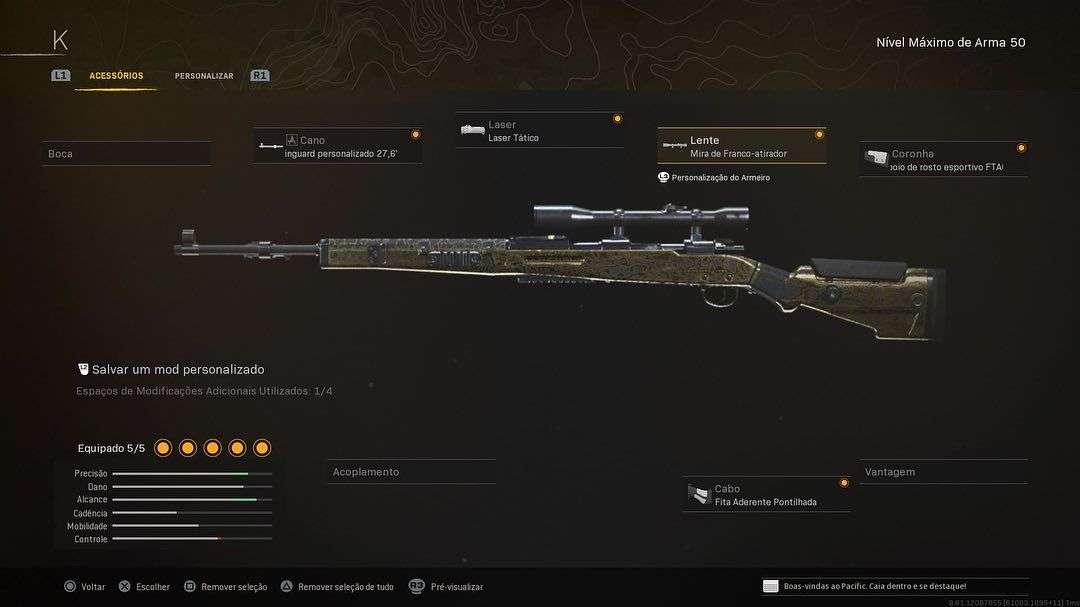Click the Voltar circle button icon
The height and width of the screenshot is (607, 1080).
70,586
